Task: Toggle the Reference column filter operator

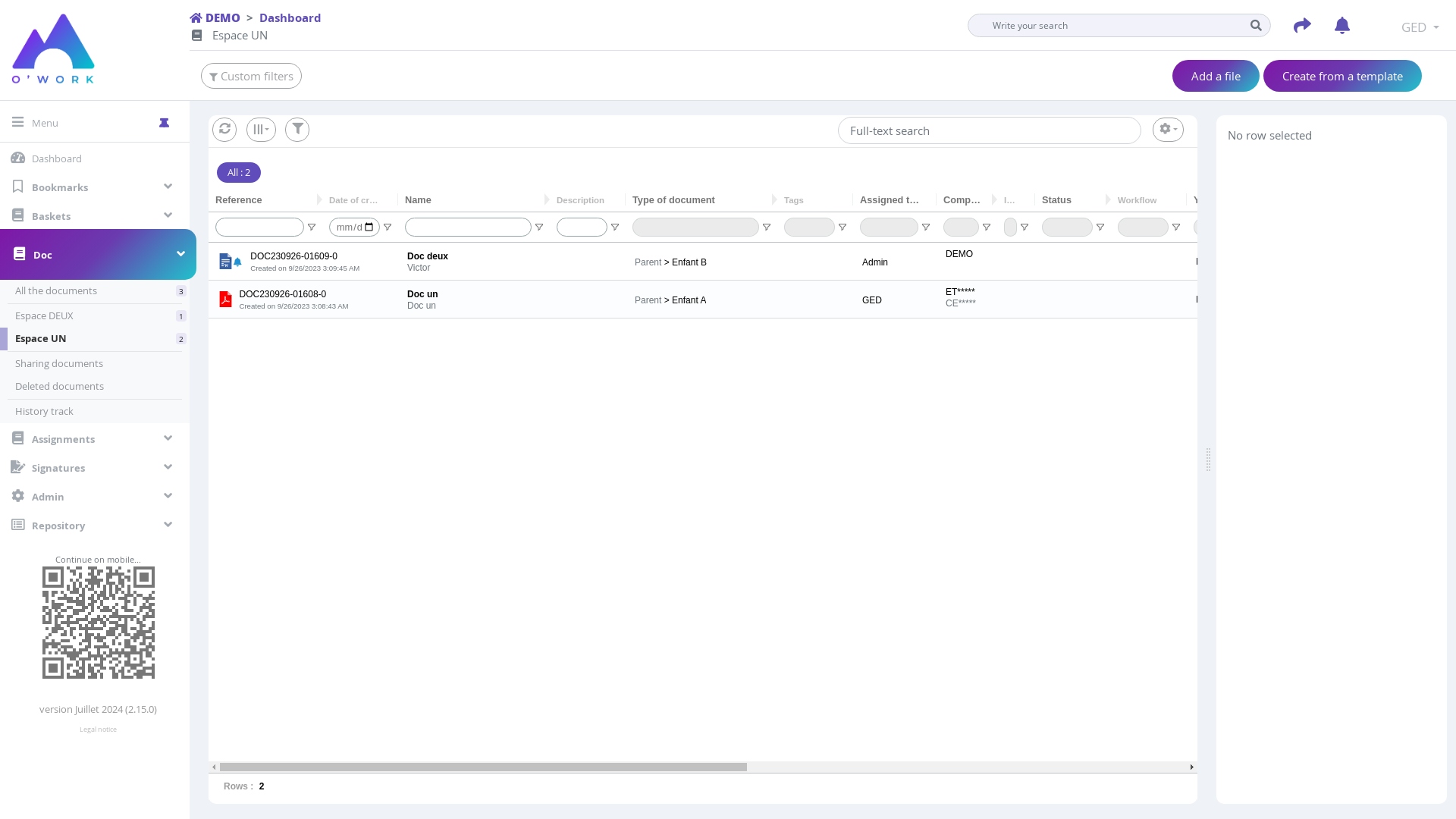Action: (312, 227)
